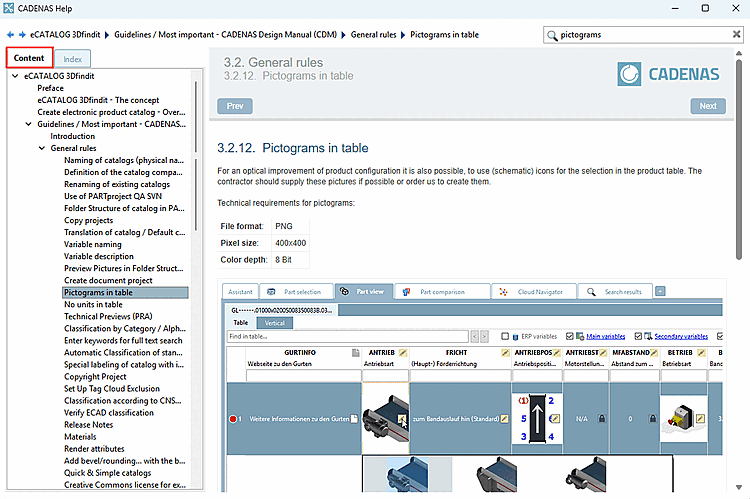Open the Content tab
This screenshot has height=499, width=750.
(29, 58)
